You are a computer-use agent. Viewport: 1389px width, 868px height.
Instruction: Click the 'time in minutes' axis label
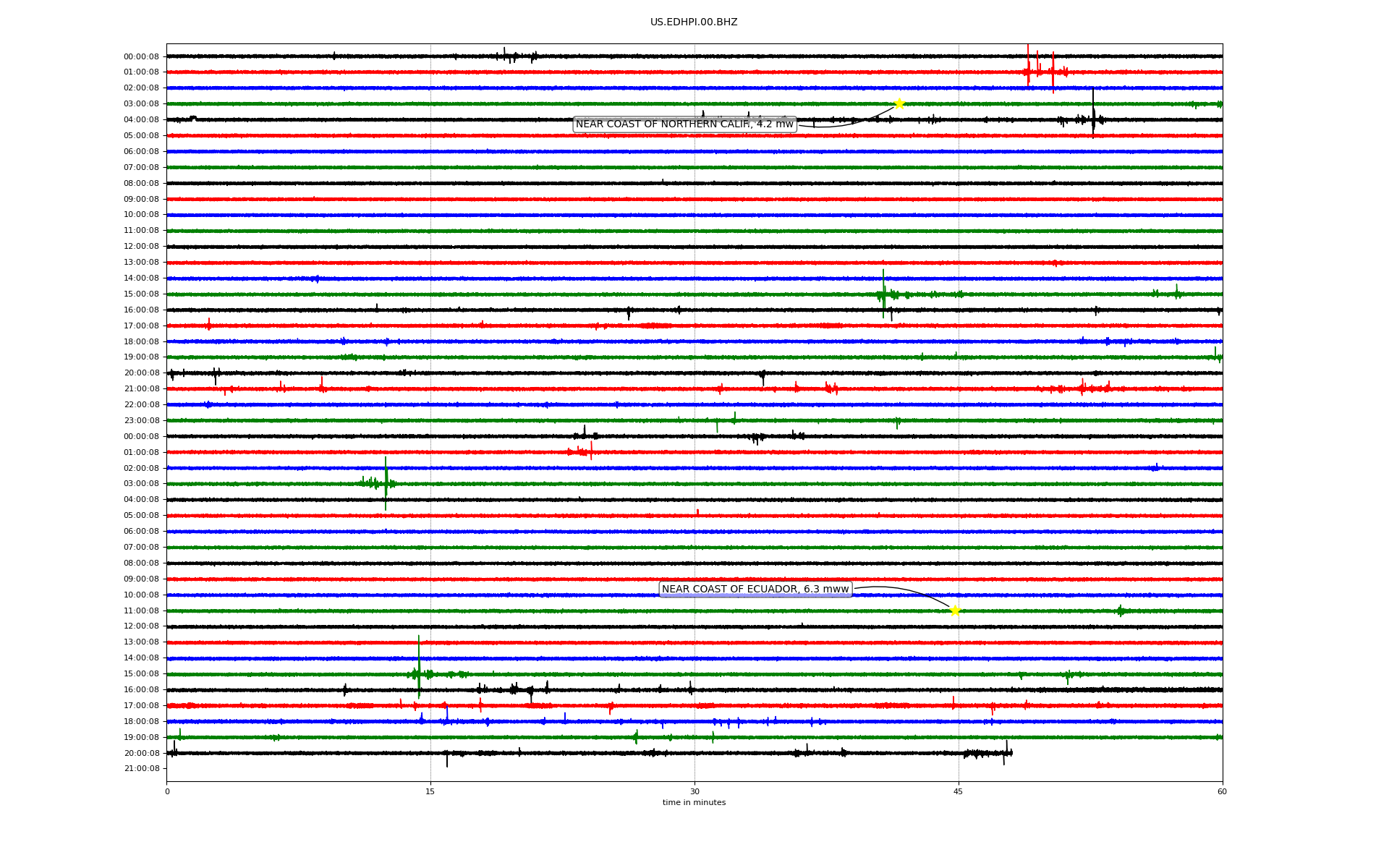tap(694, 802)
